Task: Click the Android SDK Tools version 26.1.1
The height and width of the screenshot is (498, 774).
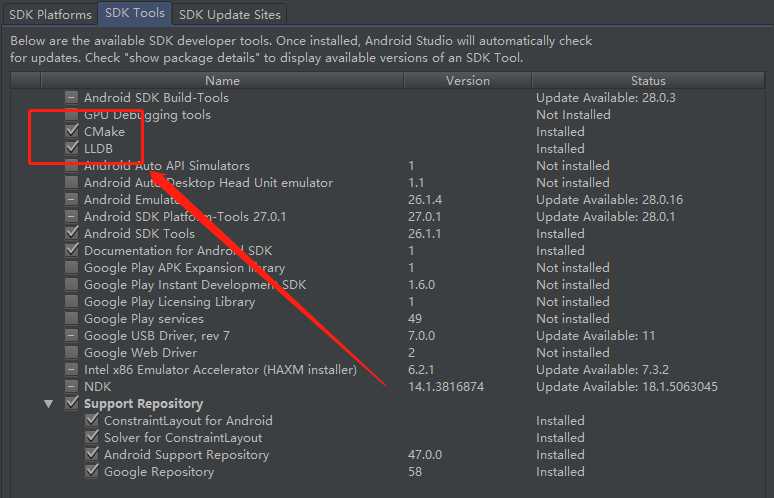Action: (x=425, y=233)
